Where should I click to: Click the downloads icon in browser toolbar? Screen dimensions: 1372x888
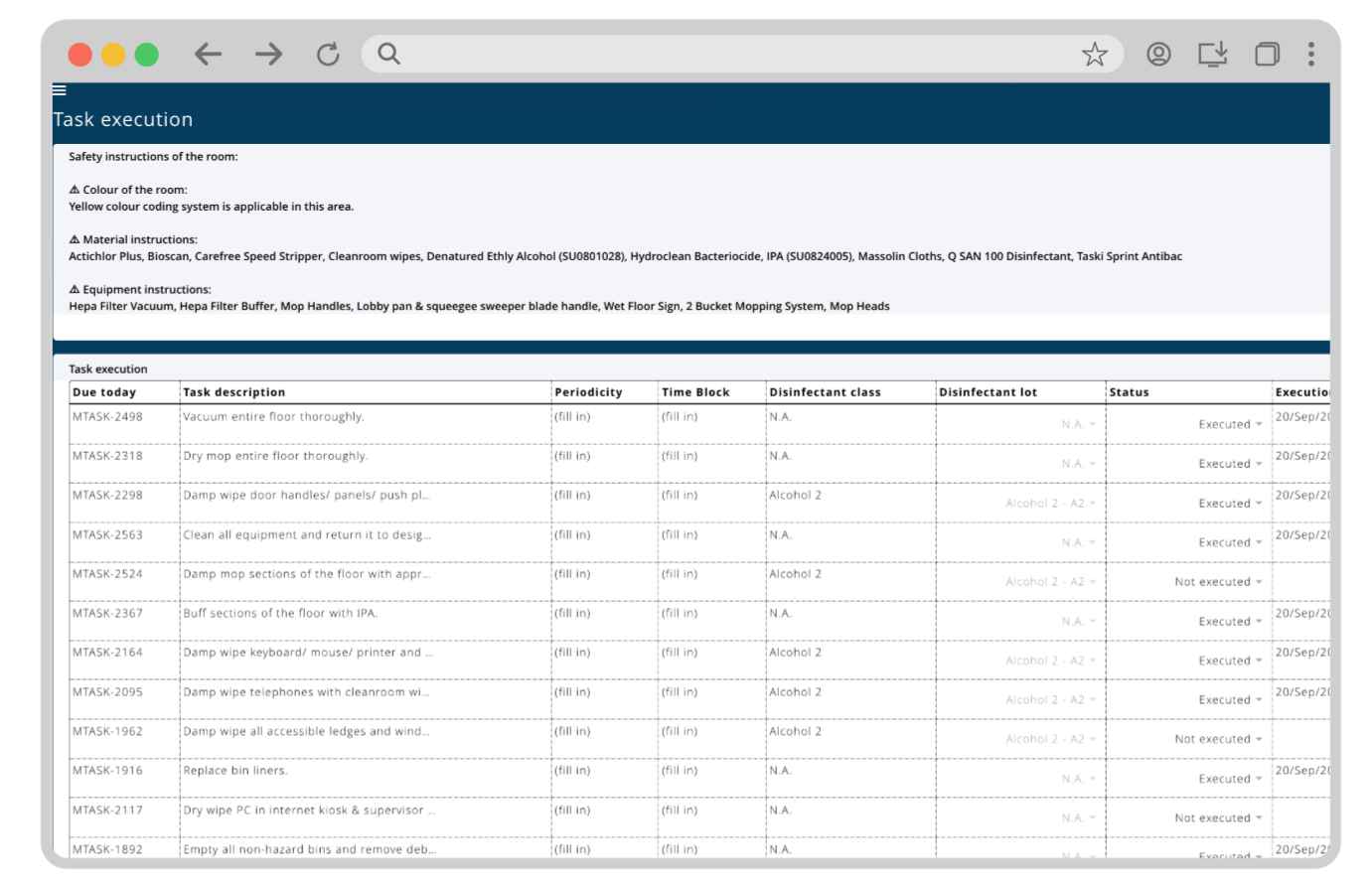[1212, 54]
